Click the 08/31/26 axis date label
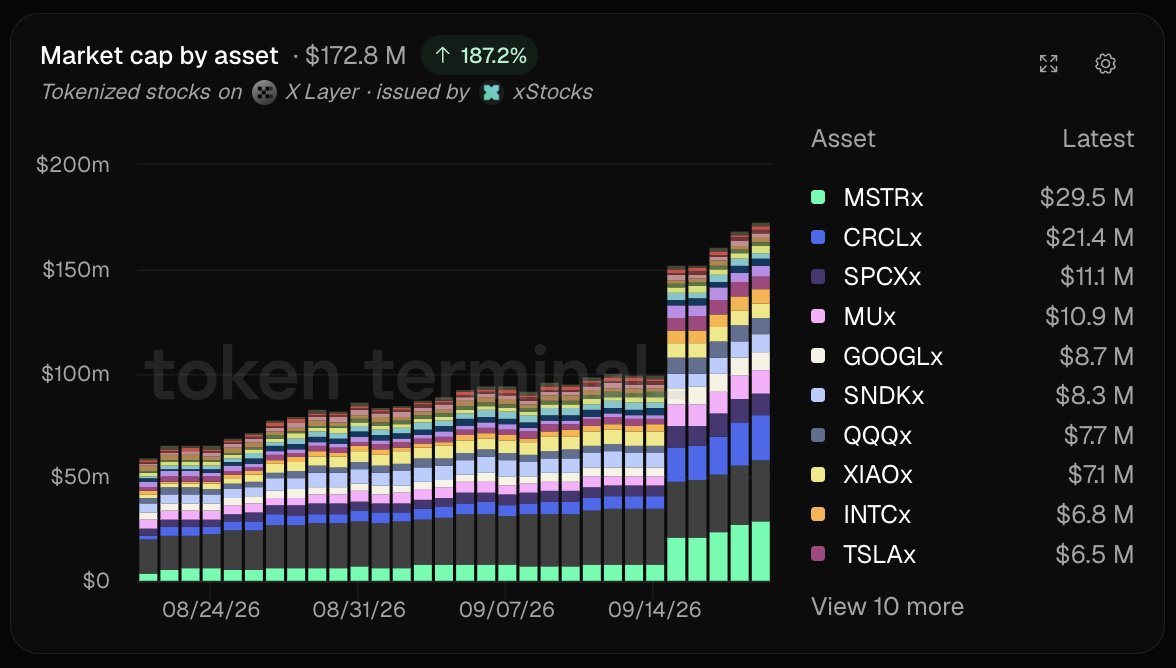The height and width of the screenshot is (668, 1176). click(358, 610)
